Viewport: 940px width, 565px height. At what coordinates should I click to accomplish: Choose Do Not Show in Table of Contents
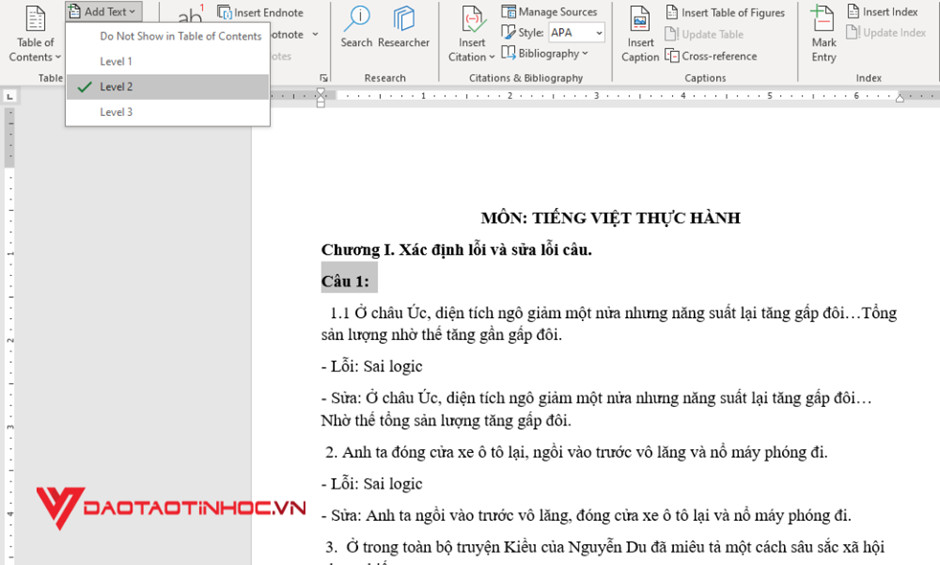coord(180,36)
